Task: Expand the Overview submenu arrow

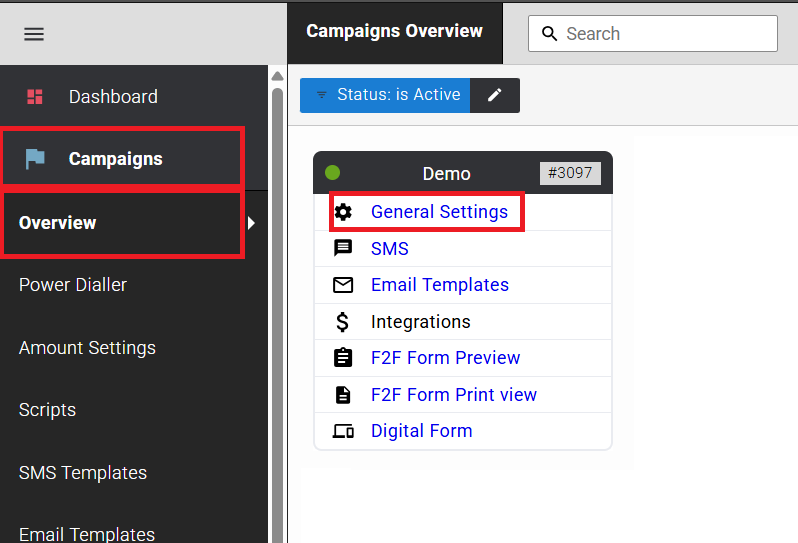Action: point(252,223)
